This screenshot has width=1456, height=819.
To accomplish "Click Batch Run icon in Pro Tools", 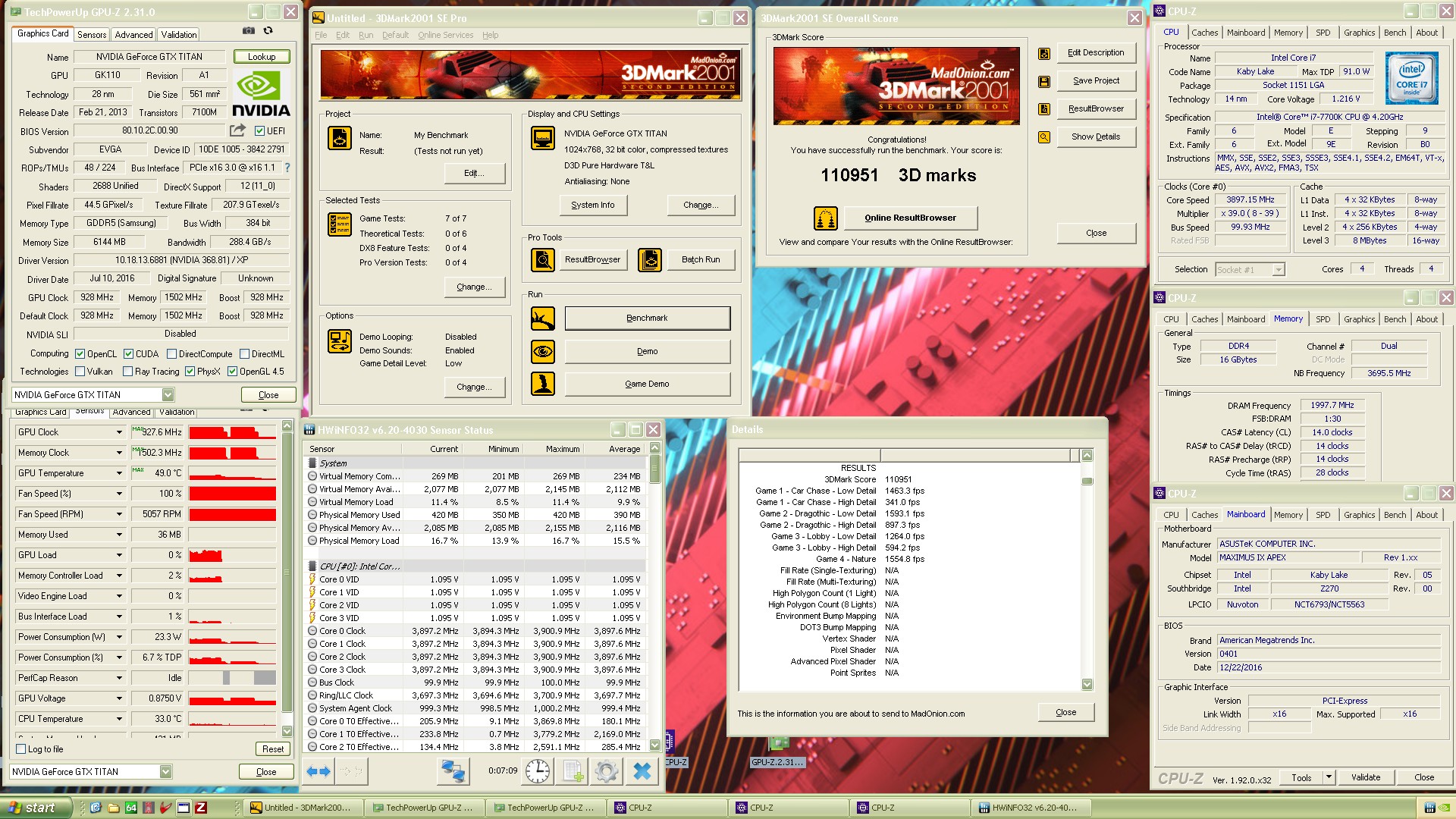I will (x=650, y=260).
